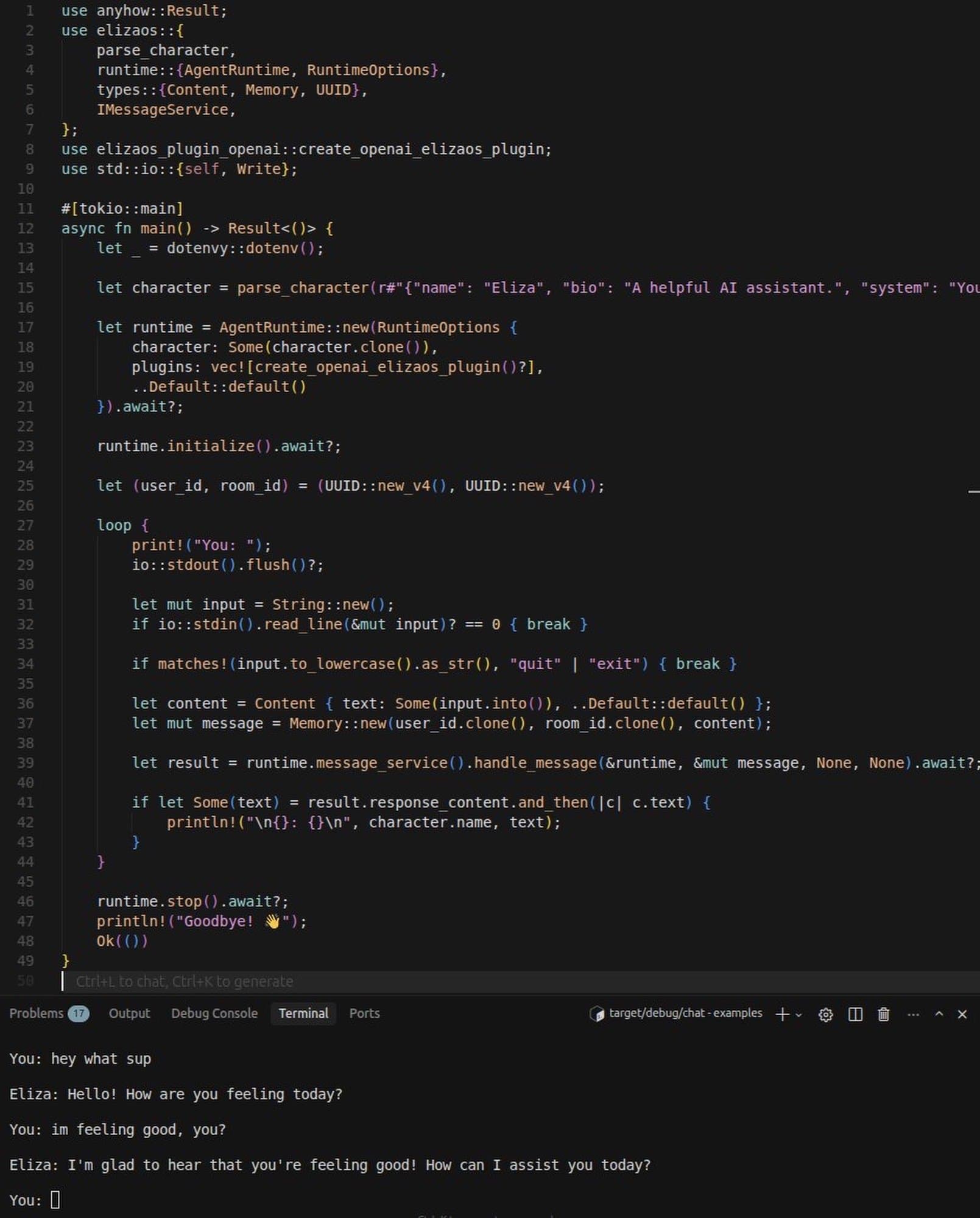The height and width of the screenshot is (1218, 980).
Task: Close the terminal panel with the X icon
Action: [x=961, y=1013]
